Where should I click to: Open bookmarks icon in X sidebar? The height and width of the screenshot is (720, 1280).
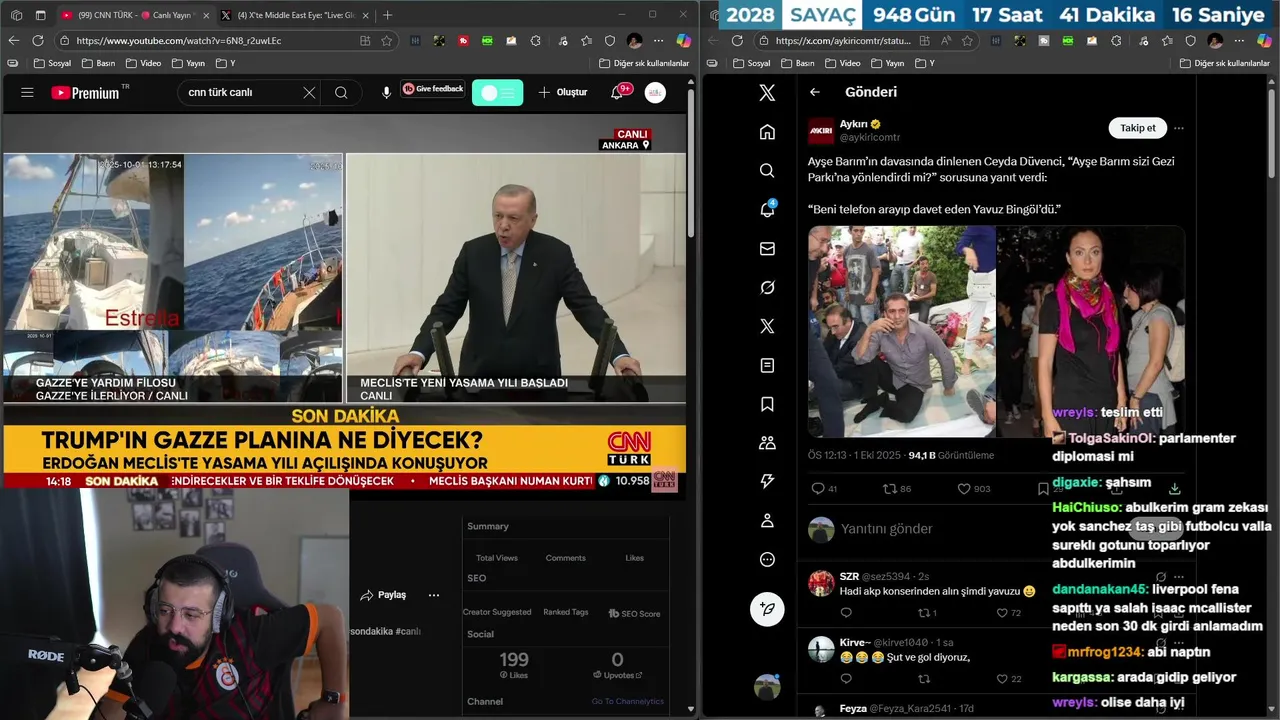(767, 404)
